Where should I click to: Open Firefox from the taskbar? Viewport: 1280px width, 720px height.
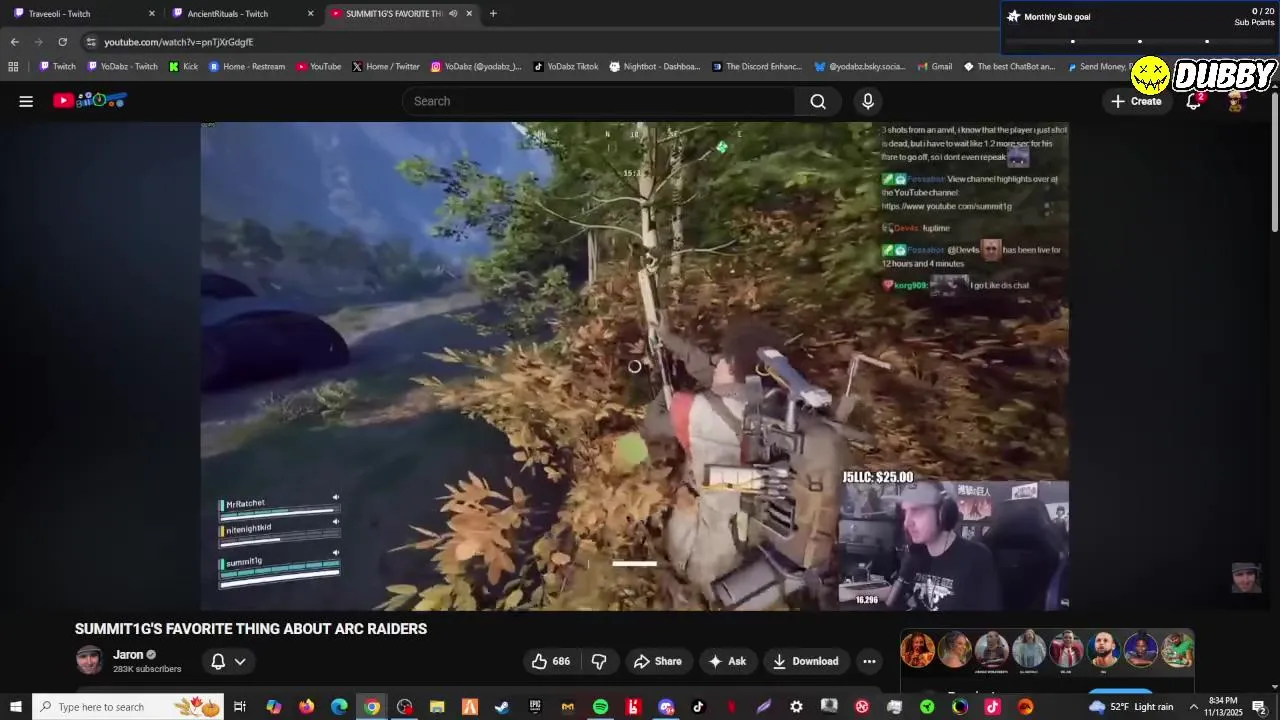(x=306, y=707)
